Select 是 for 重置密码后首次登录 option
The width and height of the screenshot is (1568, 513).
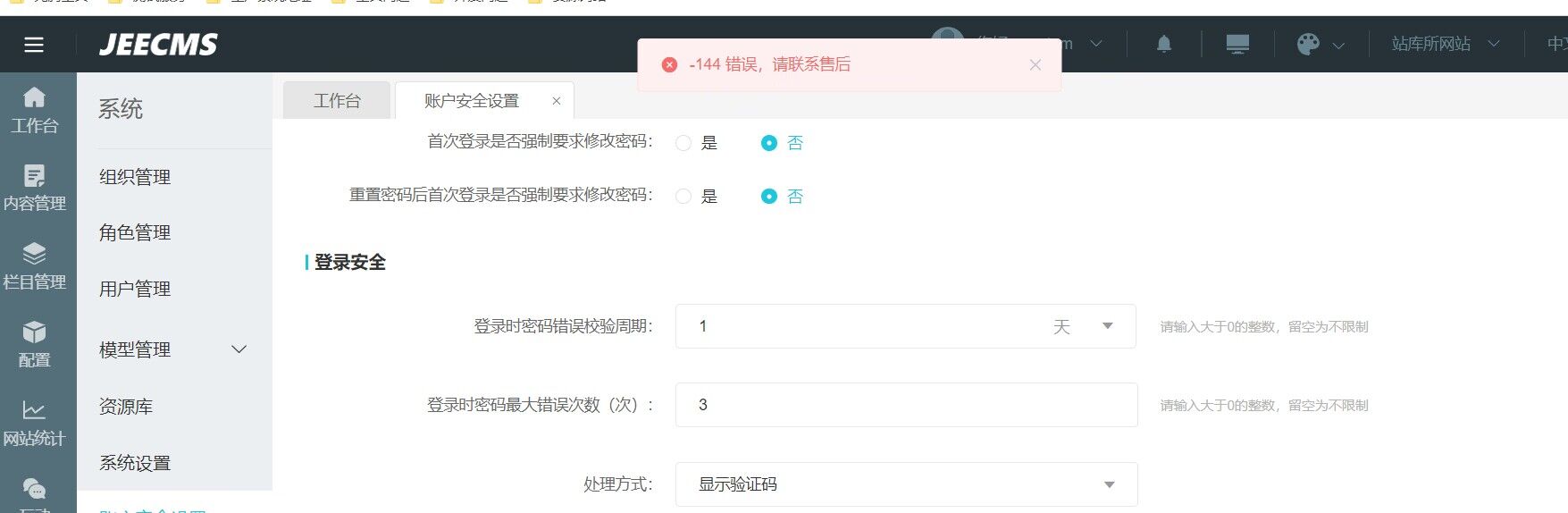click(683, 197)
